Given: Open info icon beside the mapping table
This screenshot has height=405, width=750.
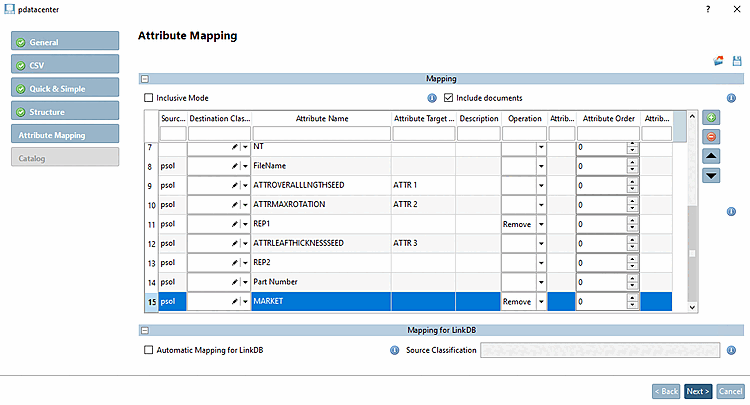Looking at the screenshot, I should (731, 211).
